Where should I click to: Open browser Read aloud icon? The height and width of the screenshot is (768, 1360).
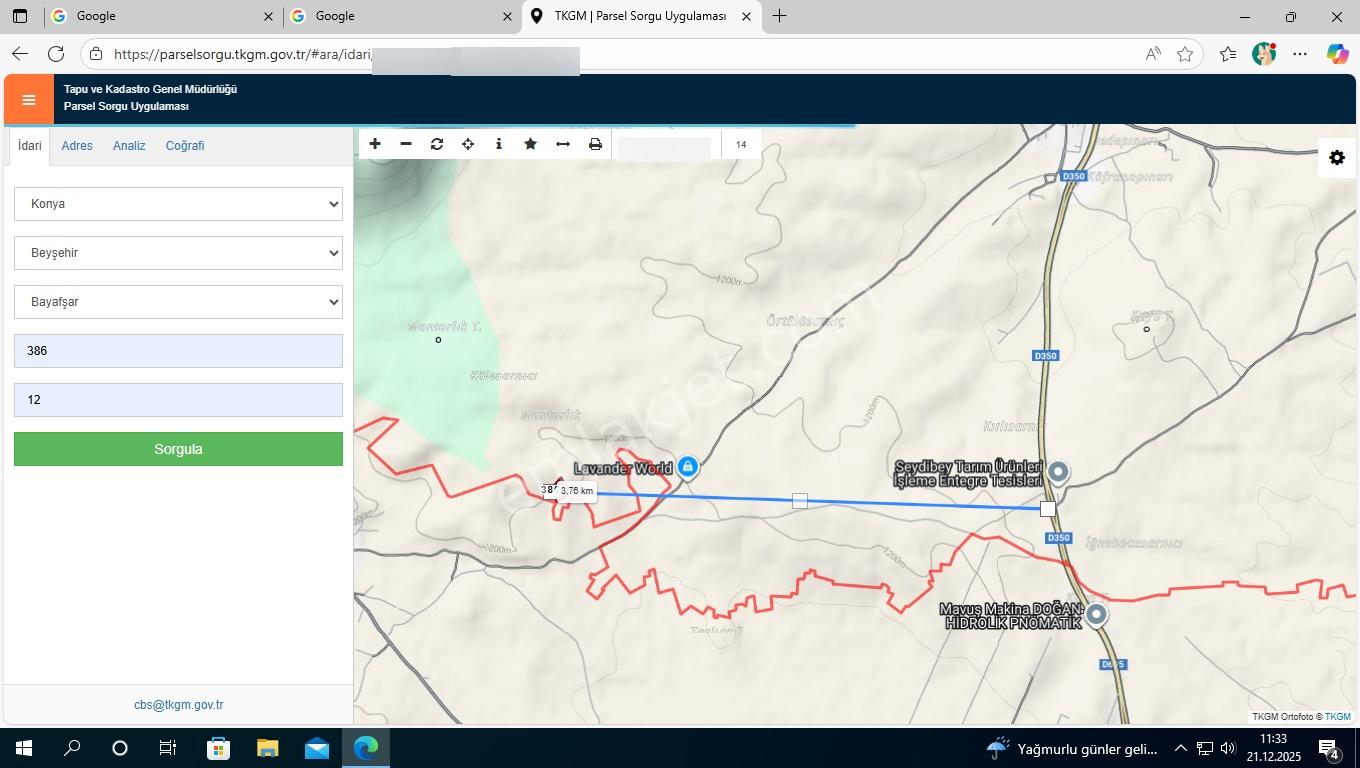(1153, 54)
